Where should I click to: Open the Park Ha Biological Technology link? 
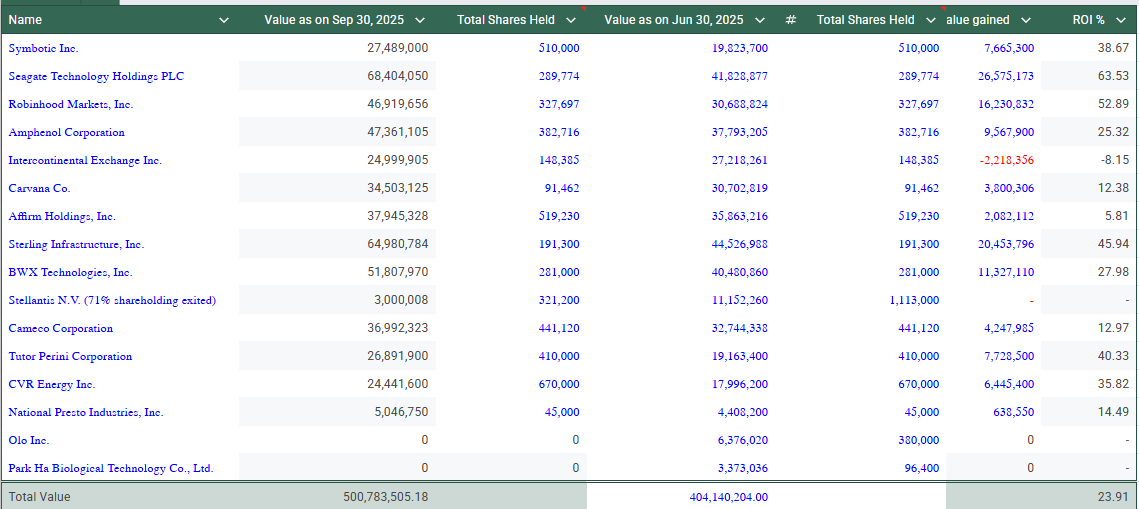[111, 468]
